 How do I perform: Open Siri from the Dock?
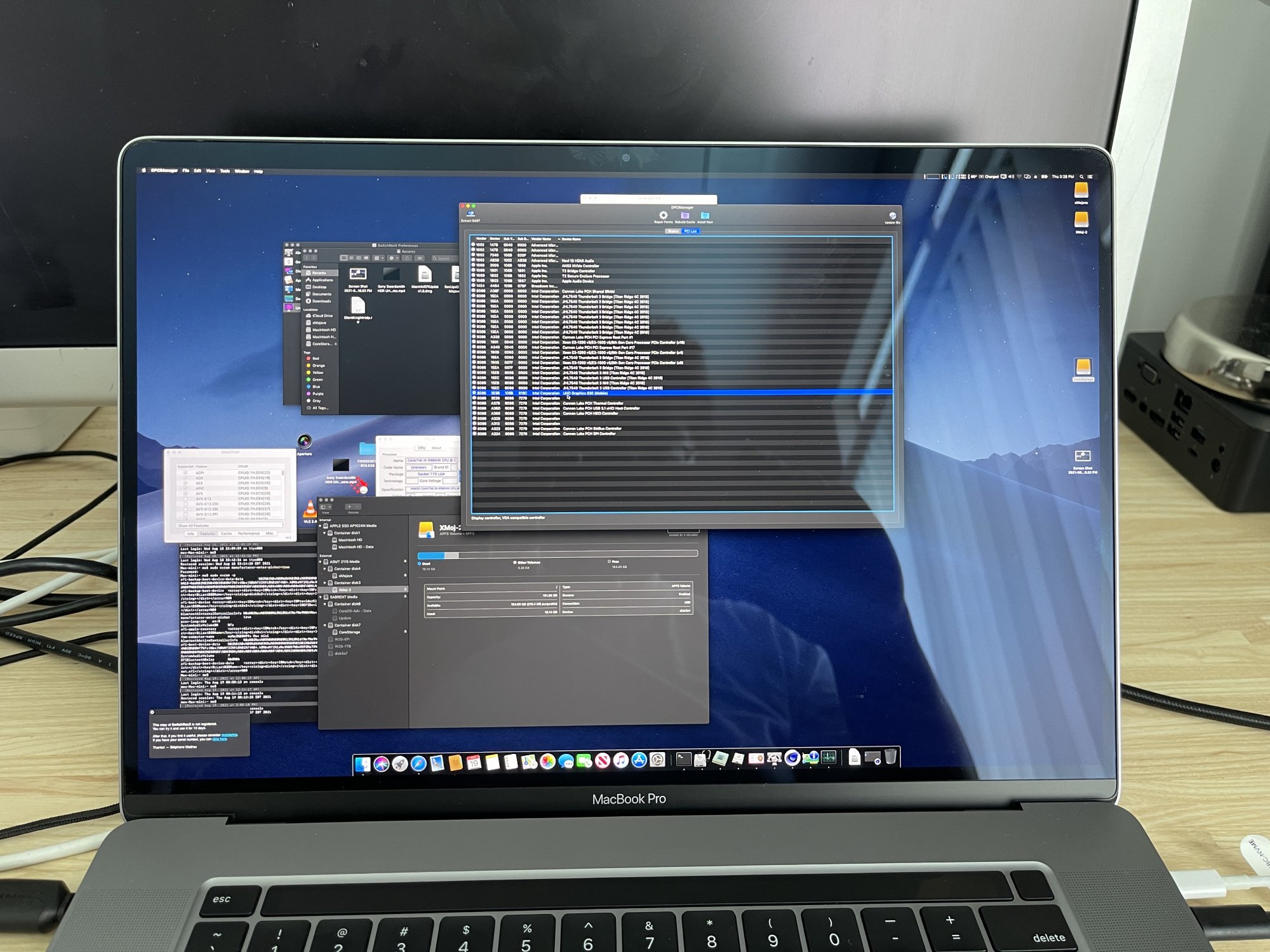[x=381, y=764]
